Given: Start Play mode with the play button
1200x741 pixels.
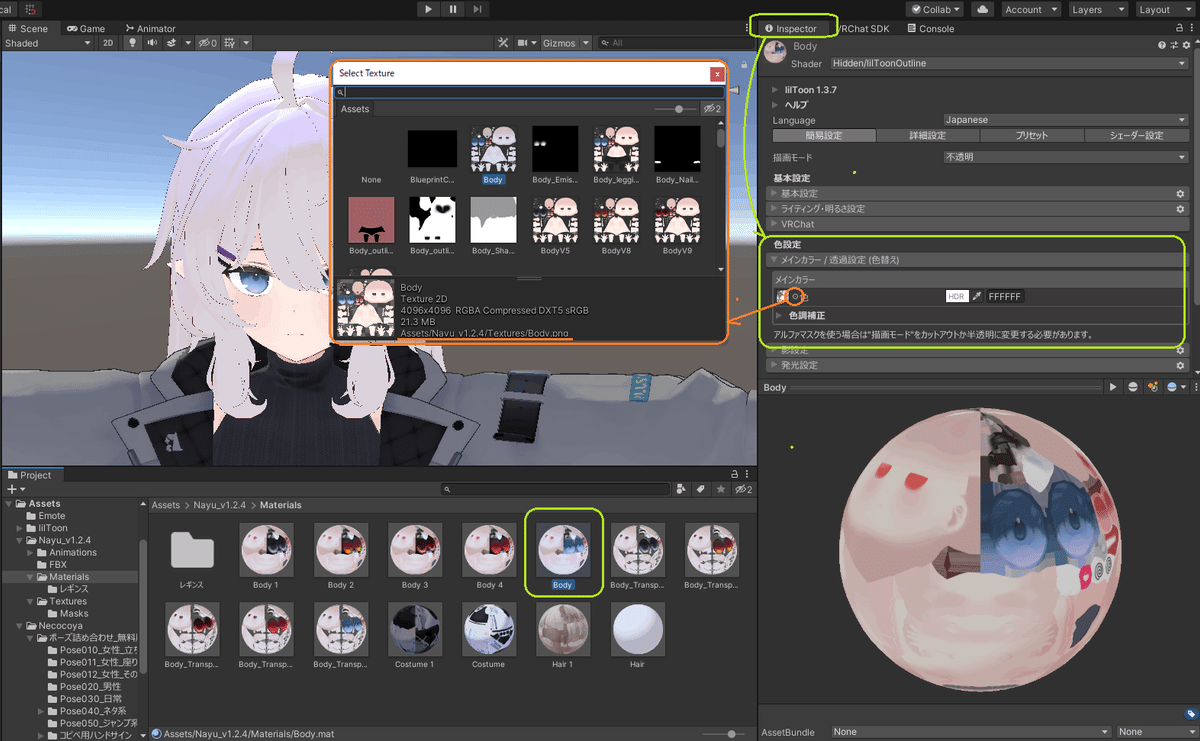Looking at the screenshot, I should [428, 9].
